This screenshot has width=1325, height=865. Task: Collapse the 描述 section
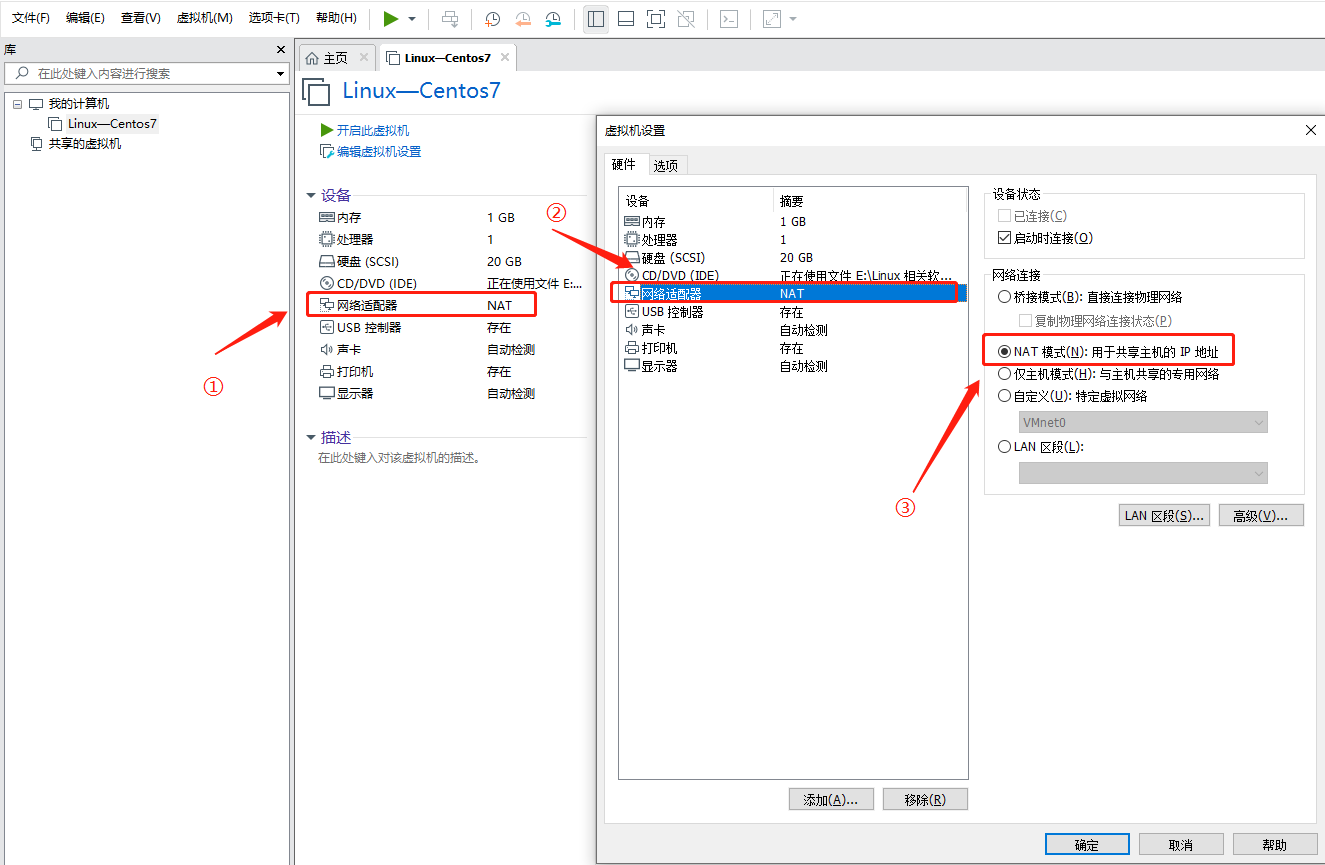point(311,438)
